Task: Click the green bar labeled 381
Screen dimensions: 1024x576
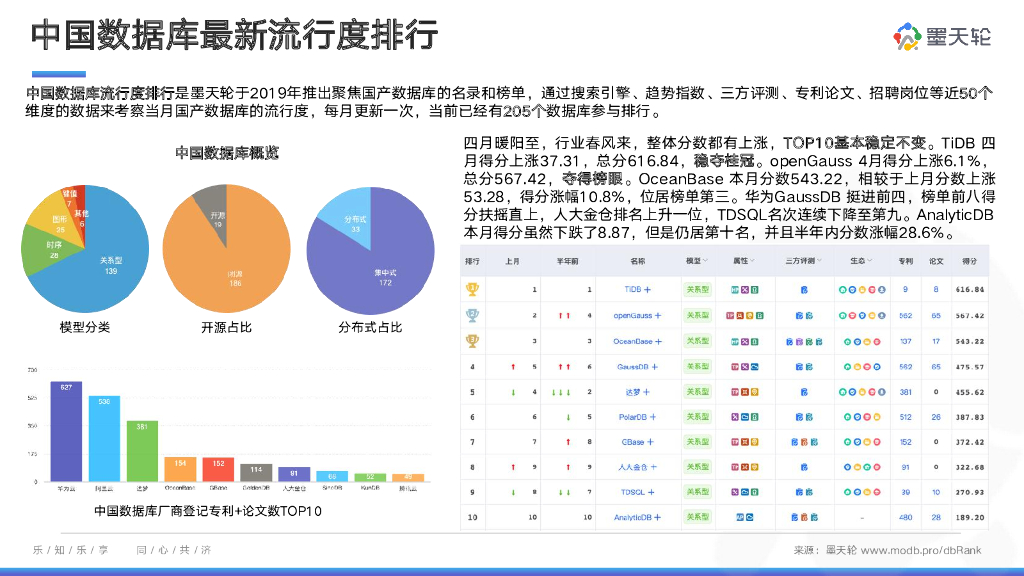Action: point(142,451)
